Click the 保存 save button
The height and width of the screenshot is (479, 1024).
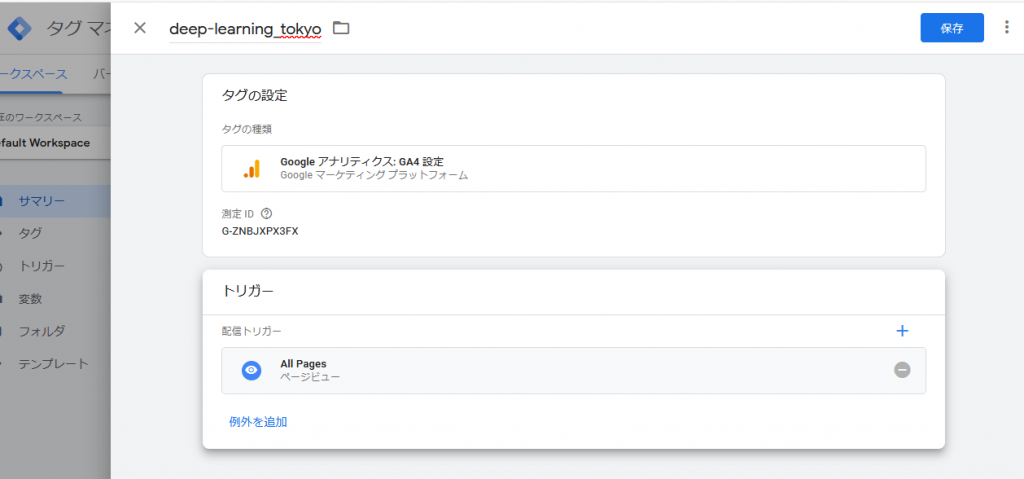(952, 28)
